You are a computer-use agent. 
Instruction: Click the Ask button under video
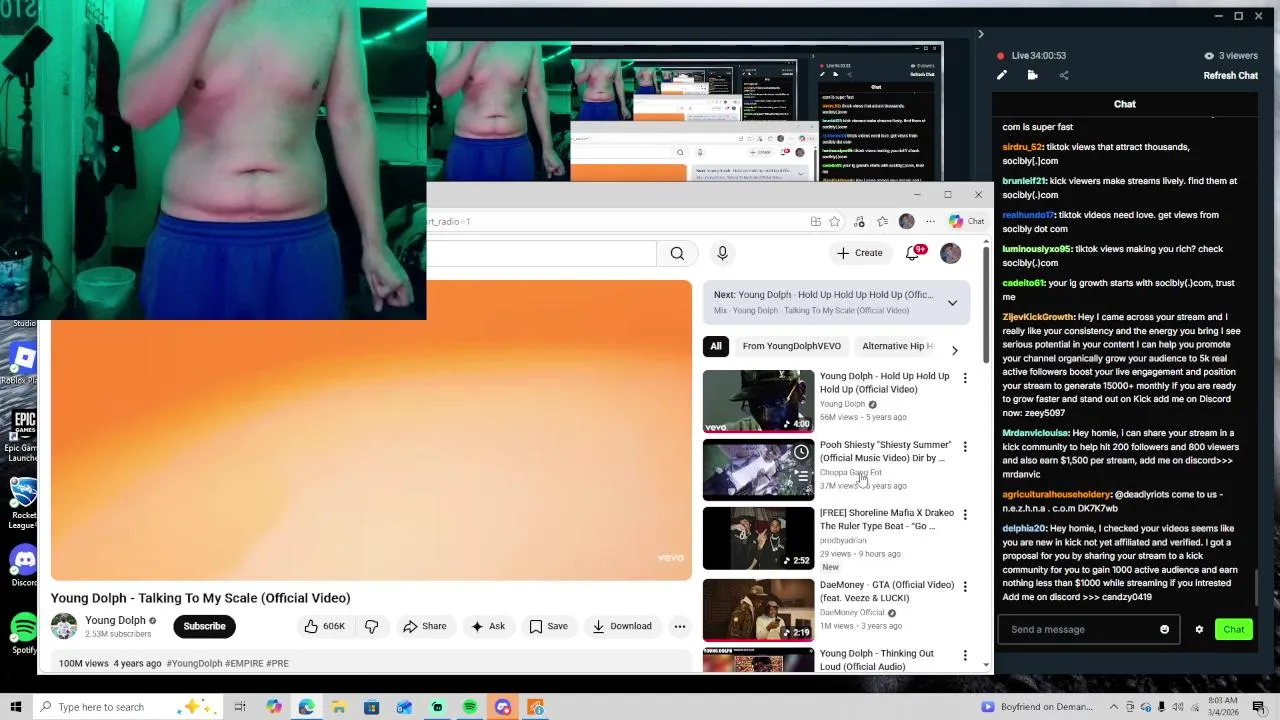point(488,626)
